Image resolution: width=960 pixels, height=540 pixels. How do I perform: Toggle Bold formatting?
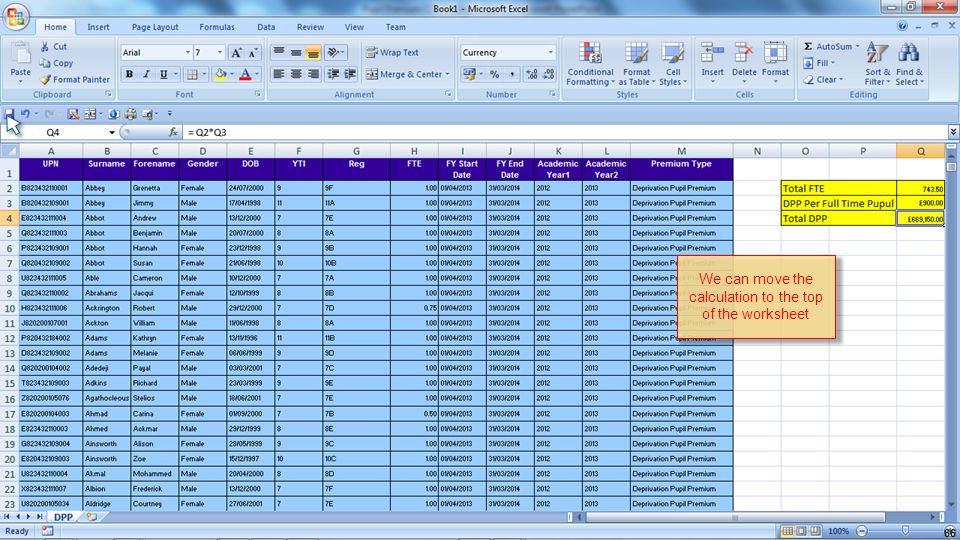pyautogui.click(x=129, y=74)
